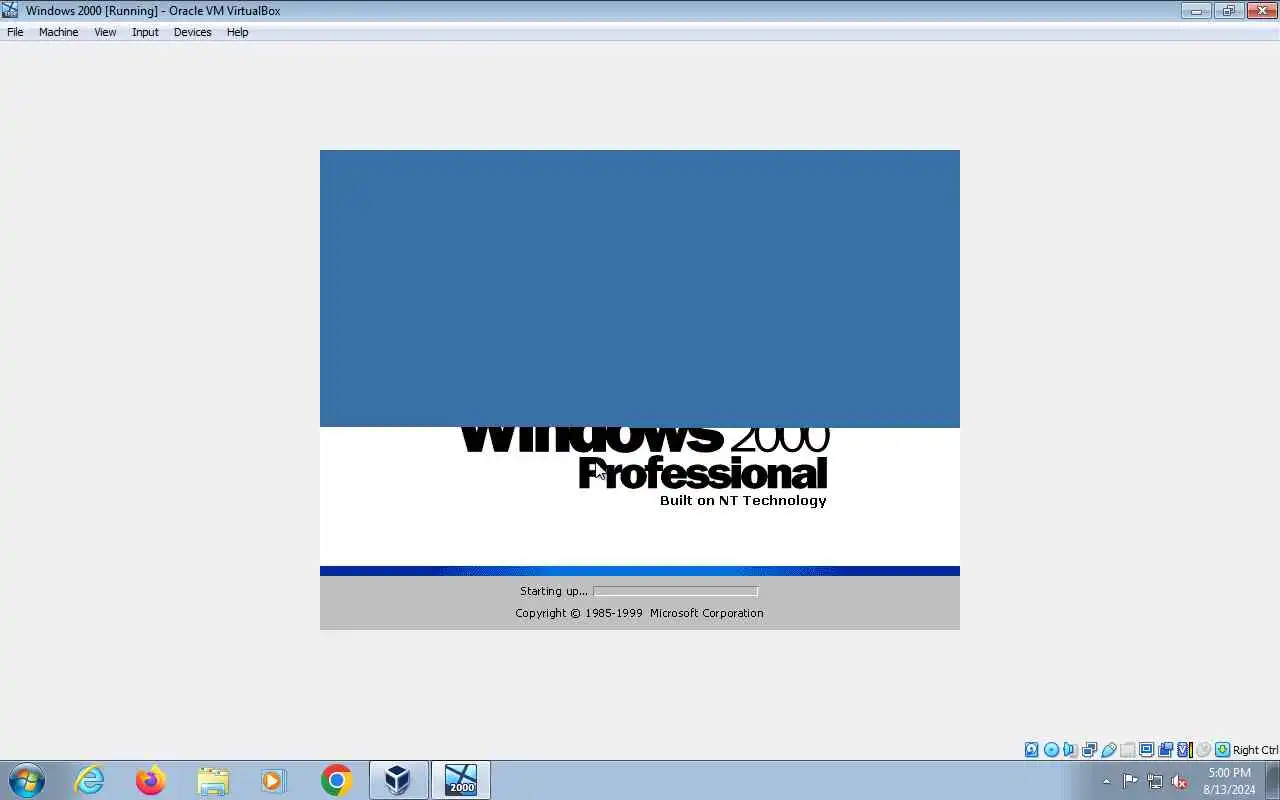This screenshot has height=800, width=1280.
Task: Launch Internet Explorer from taskbar
Action: (89, 780)
